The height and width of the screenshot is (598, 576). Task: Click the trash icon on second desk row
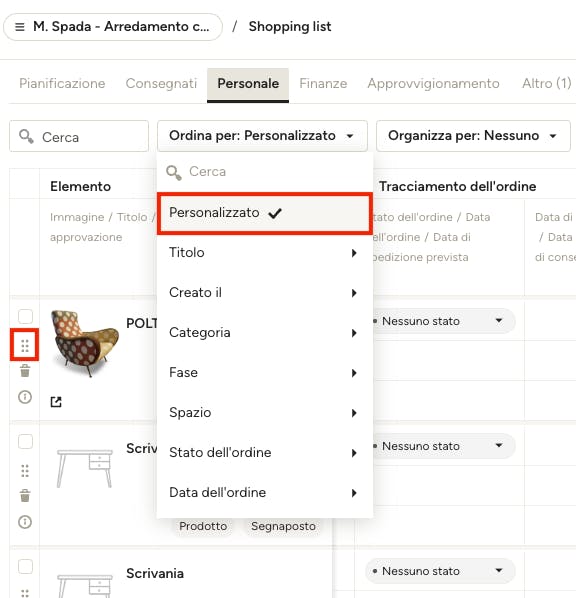(x=25, y=495)
